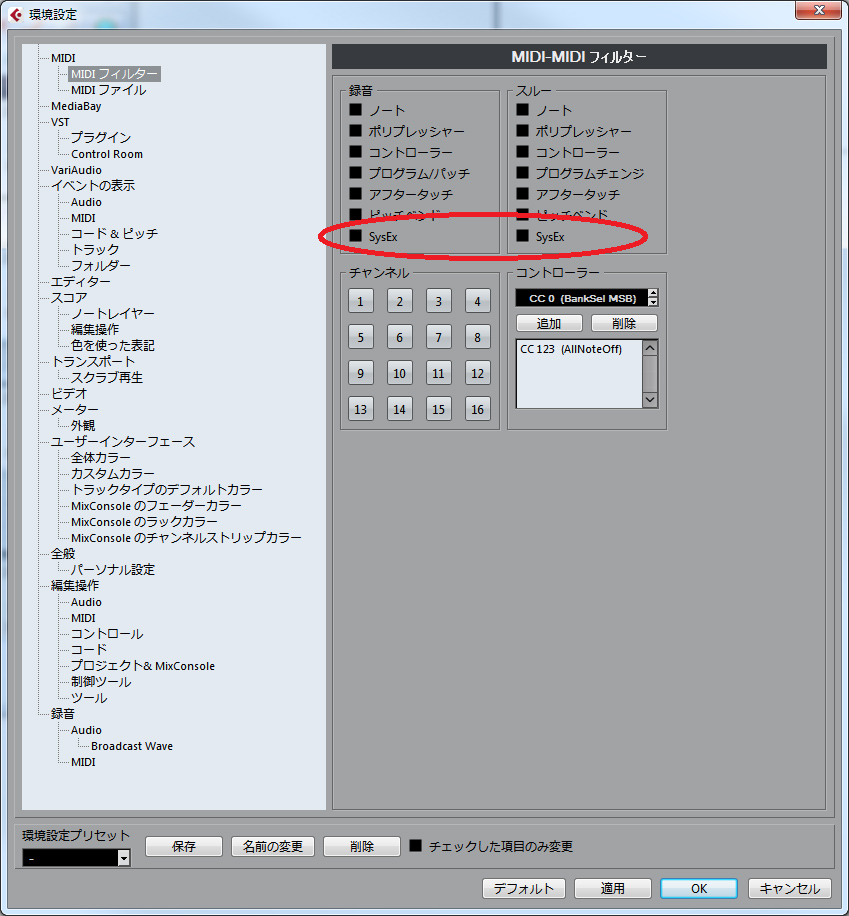The image size is (849, 916).
Task: Toggle MIDI channel 16 filter button
Action: (x=477, y=410)
